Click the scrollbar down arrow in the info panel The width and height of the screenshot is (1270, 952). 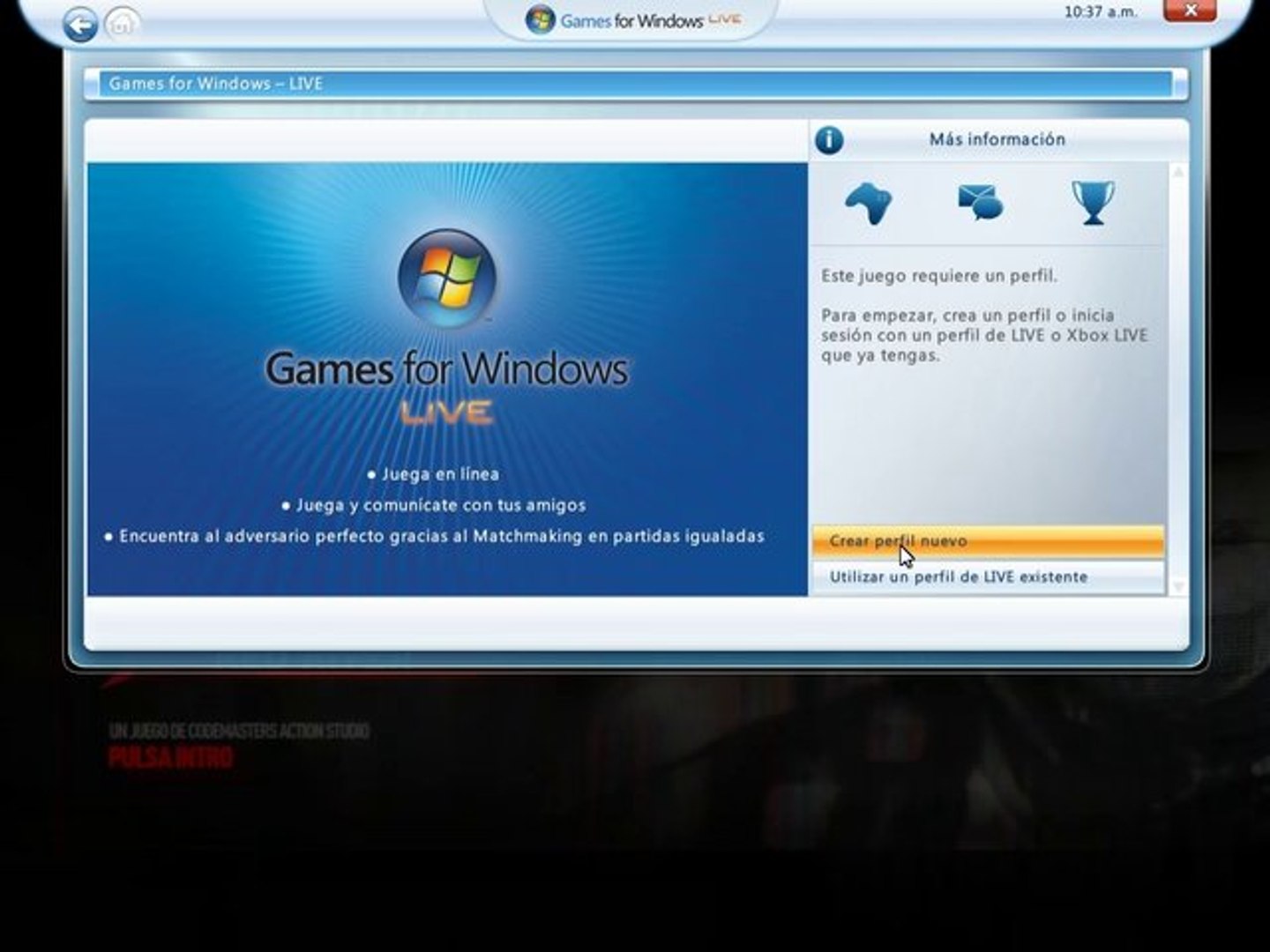[x=1177, y=586]
